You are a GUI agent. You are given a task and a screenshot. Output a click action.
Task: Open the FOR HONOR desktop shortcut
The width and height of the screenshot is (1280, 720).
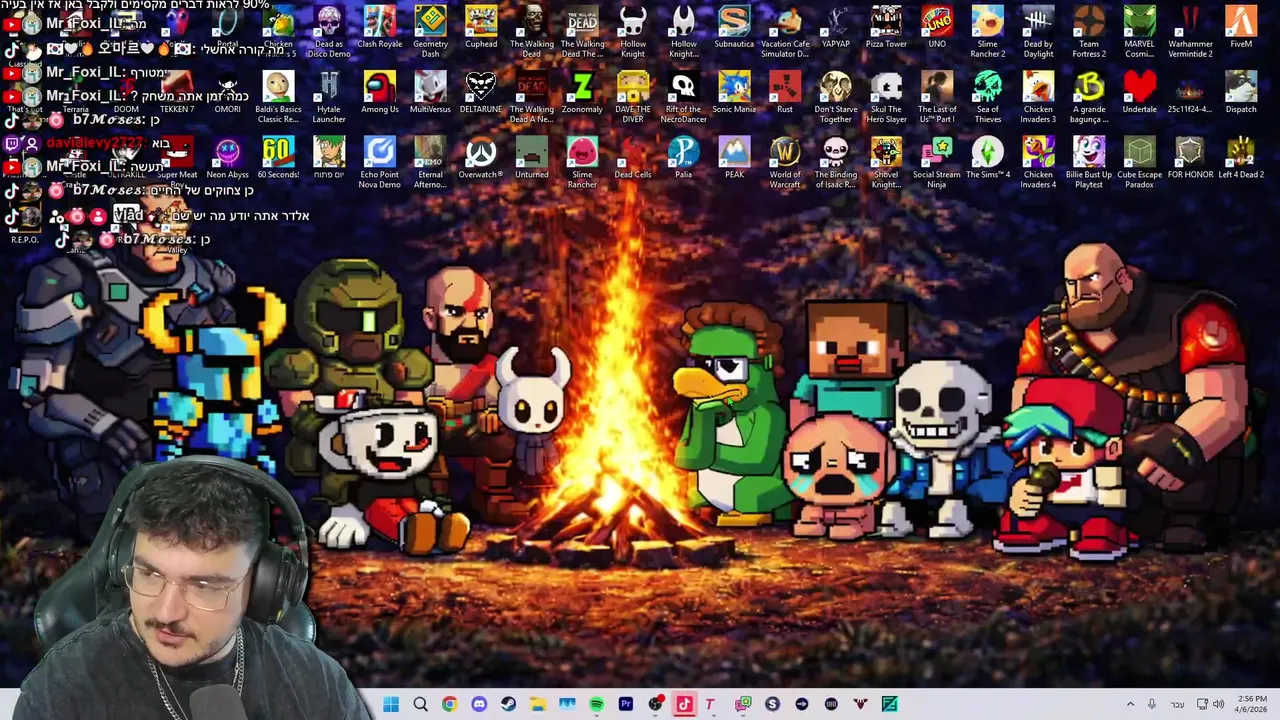(1190, 158)
